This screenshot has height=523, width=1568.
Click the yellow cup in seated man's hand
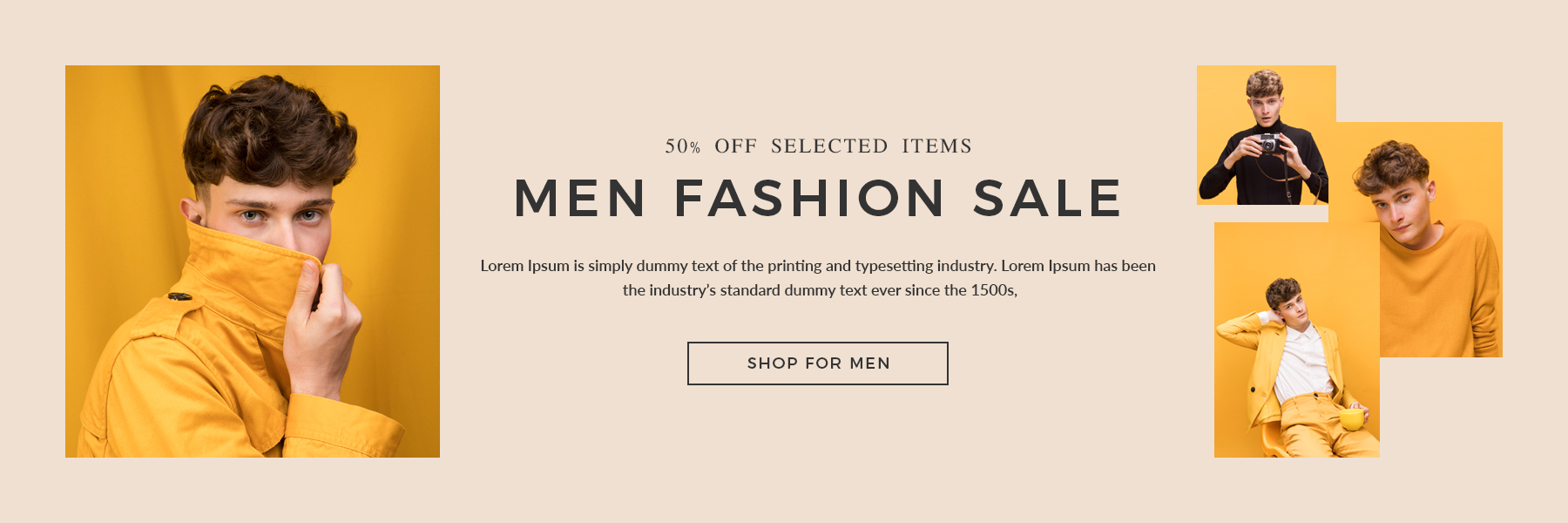click(1351, 419)
